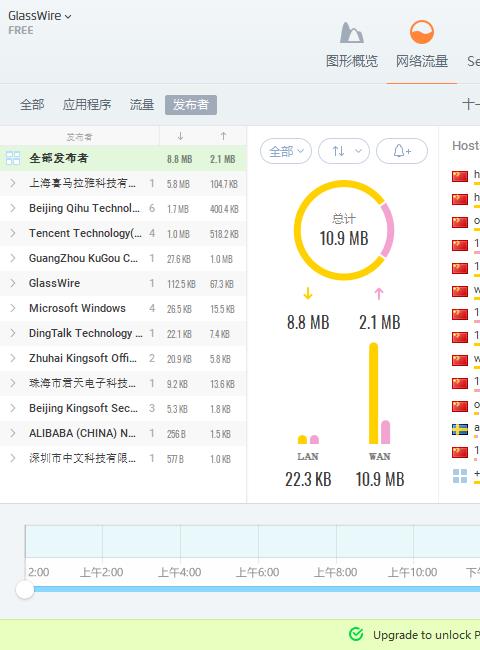Screen dimensions: 480x650
Task: Click the Upgrade to unlock link
Action: pos(426,635)
